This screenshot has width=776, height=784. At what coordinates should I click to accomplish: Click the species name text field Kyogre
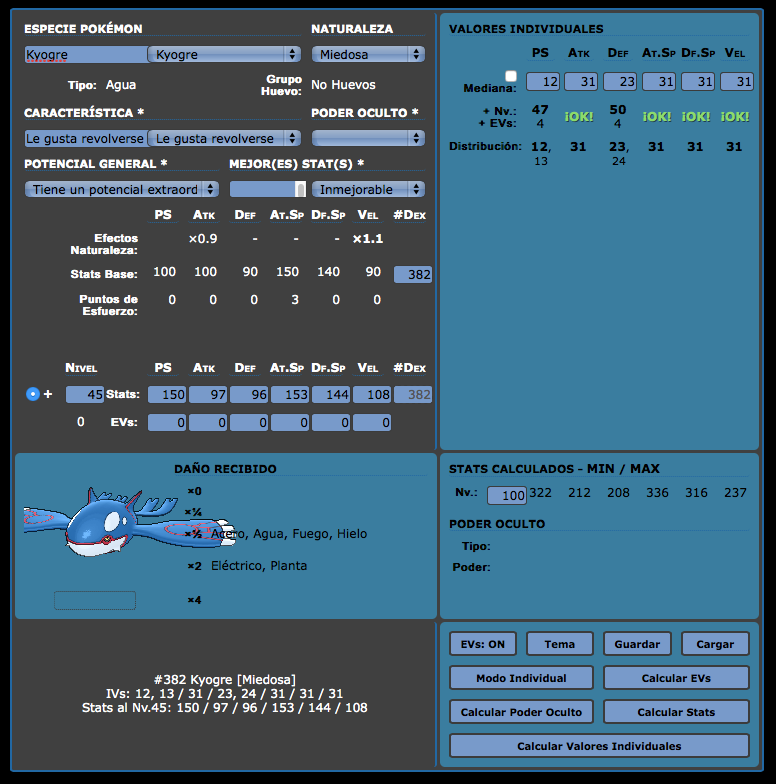(x=86, y=54)
